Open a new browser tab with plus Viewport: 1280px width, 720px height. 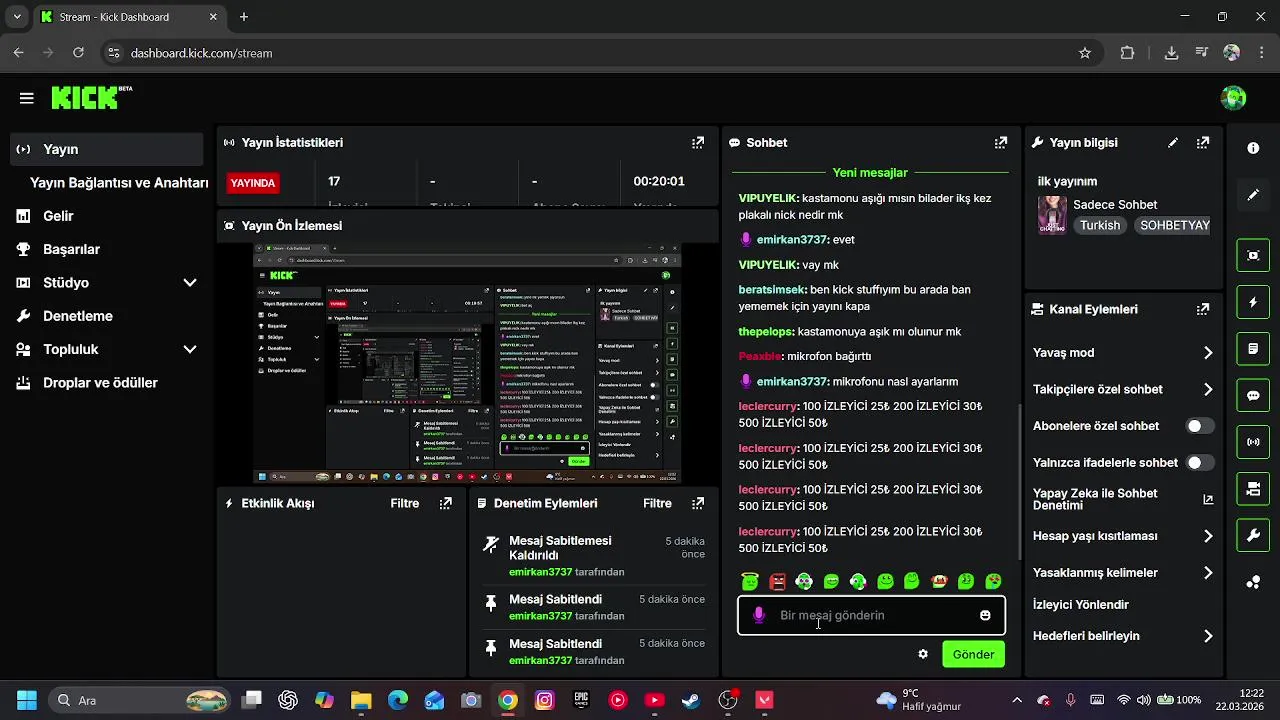tap(244, 17)
